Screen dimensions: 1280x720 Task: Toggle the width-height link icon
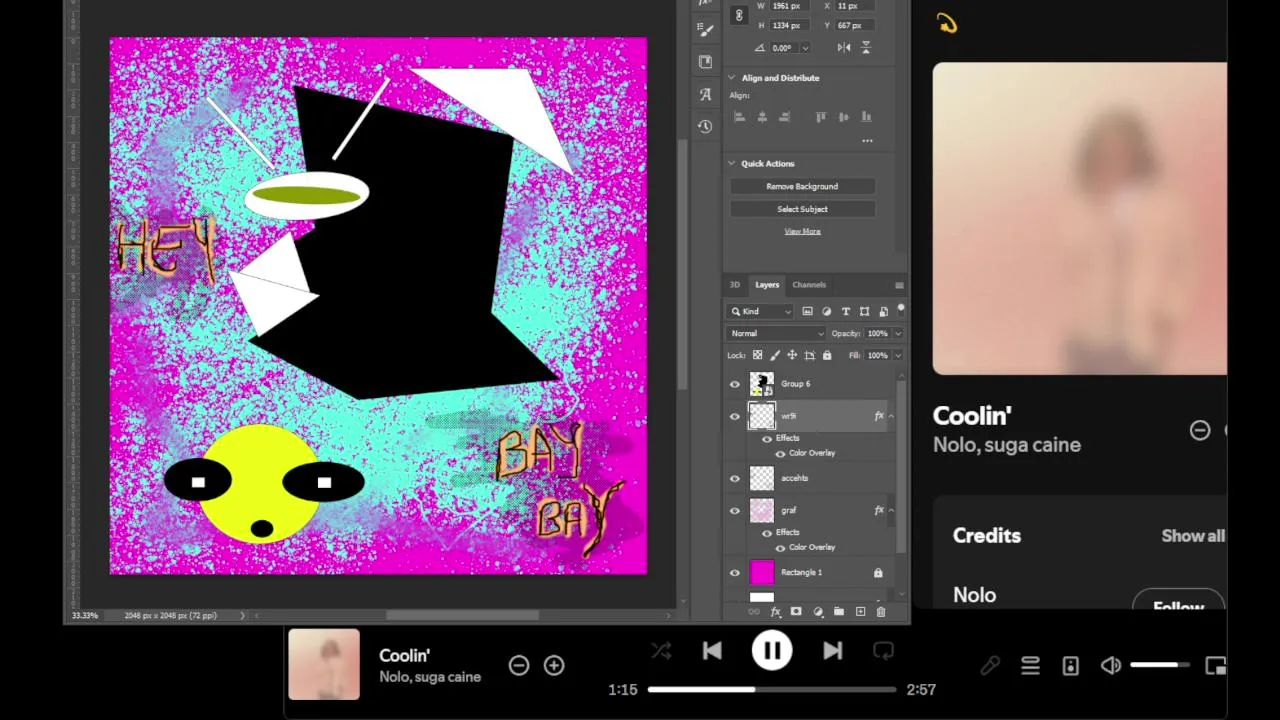[x=739, y=15]
